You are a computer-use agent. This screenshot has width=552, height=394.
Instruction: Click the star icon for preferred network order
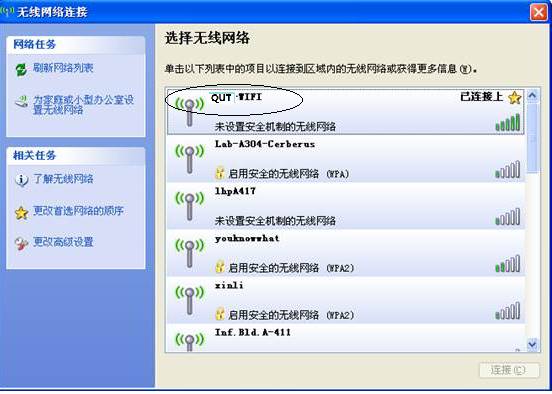click(21, 213)
